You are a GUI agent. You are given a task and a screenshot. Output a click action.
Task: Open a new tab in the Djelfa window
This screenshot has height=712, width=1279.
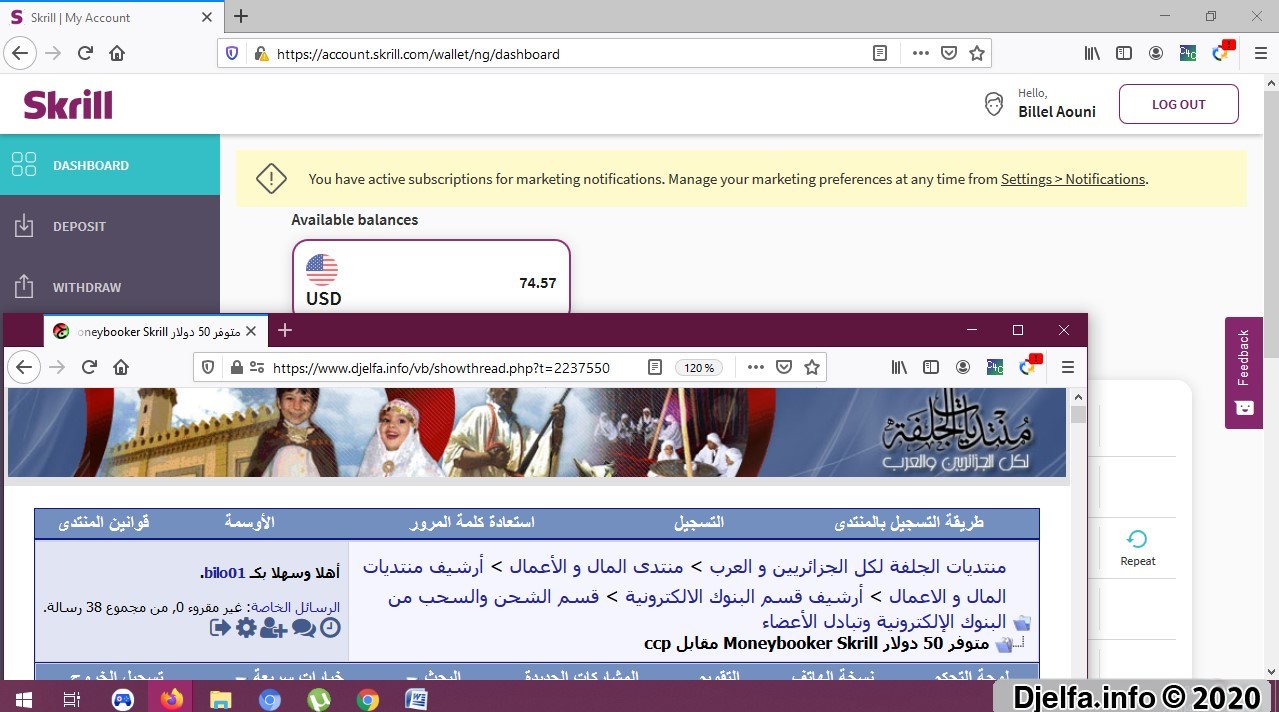click(x=285, y=330)
